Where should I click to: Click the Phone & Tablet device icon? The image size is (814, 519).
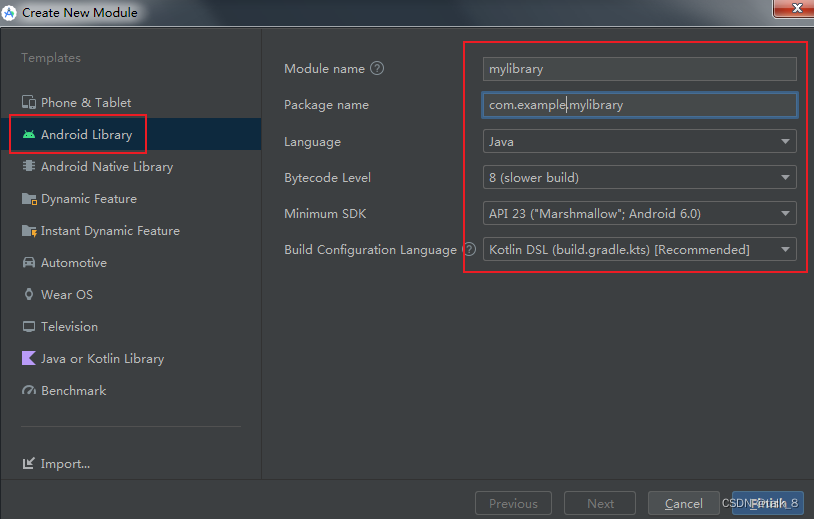point(29,102)
